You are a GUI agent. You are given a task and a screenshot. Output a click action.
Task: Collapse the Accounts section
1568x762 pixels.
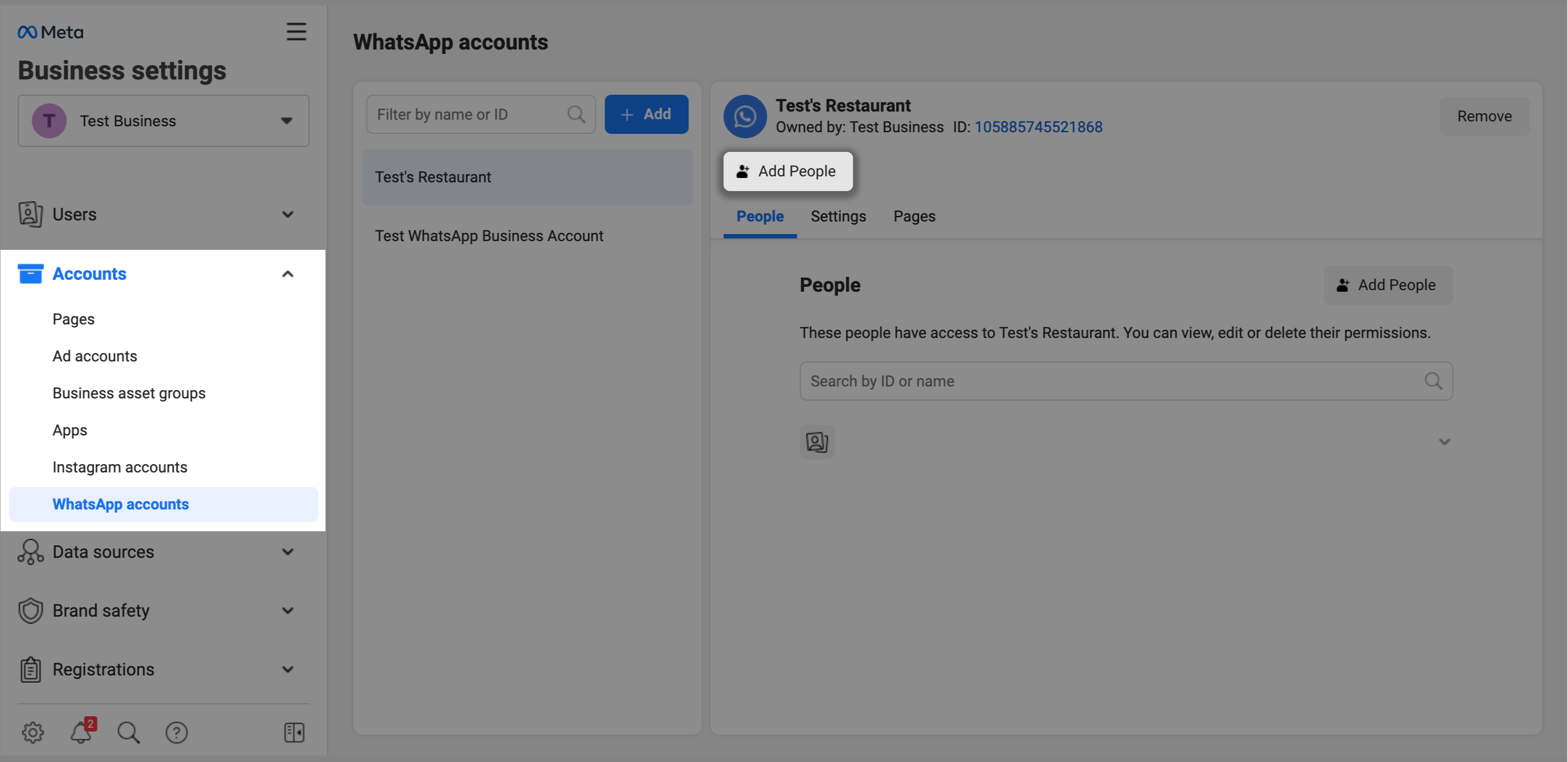click(x=288, y=274)
